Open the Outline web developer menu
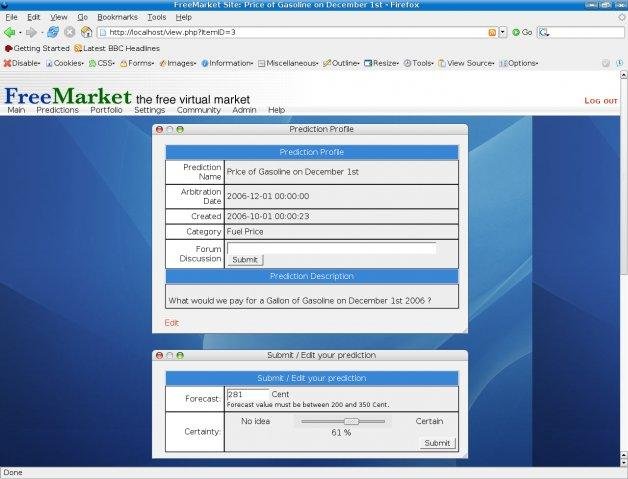The height and width of the screenshot is (479, 628). pyautogui.click(x=341, y=63)
